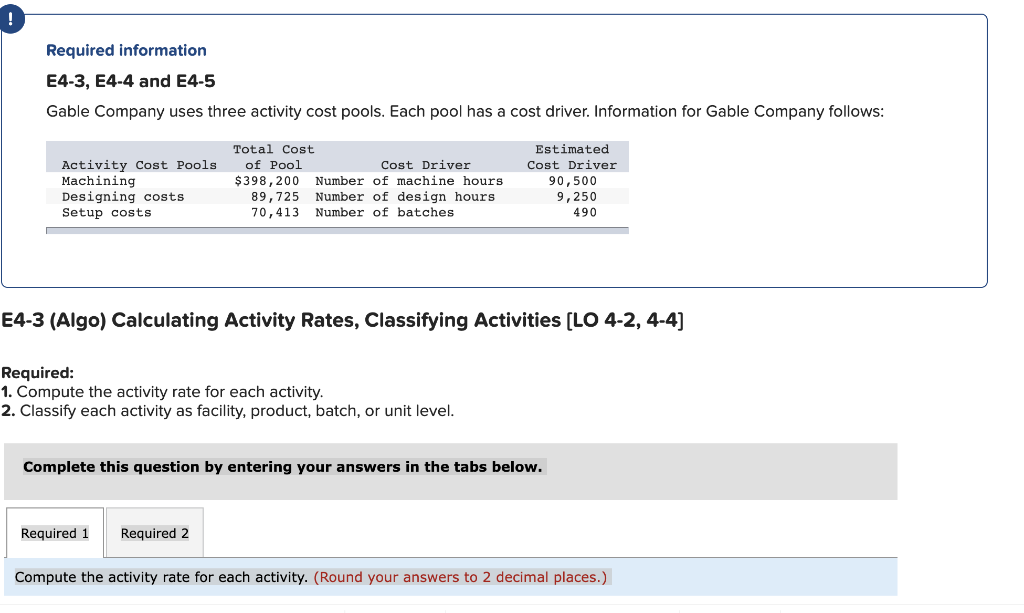Viewport: 1024px width, 613px height.
Task: Click the Required information heading
Action: 125,50
